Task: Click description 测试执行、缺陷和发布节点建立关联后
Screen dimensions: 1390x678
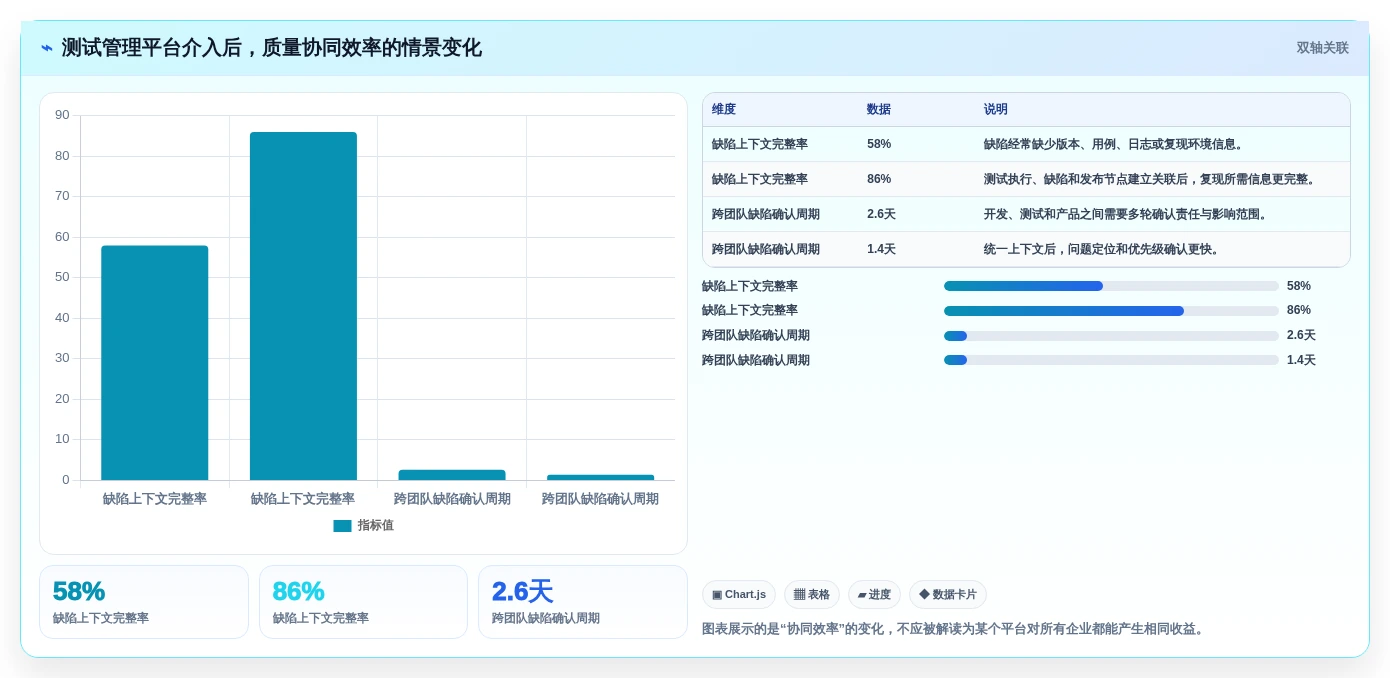Action: click(1152, 179)
